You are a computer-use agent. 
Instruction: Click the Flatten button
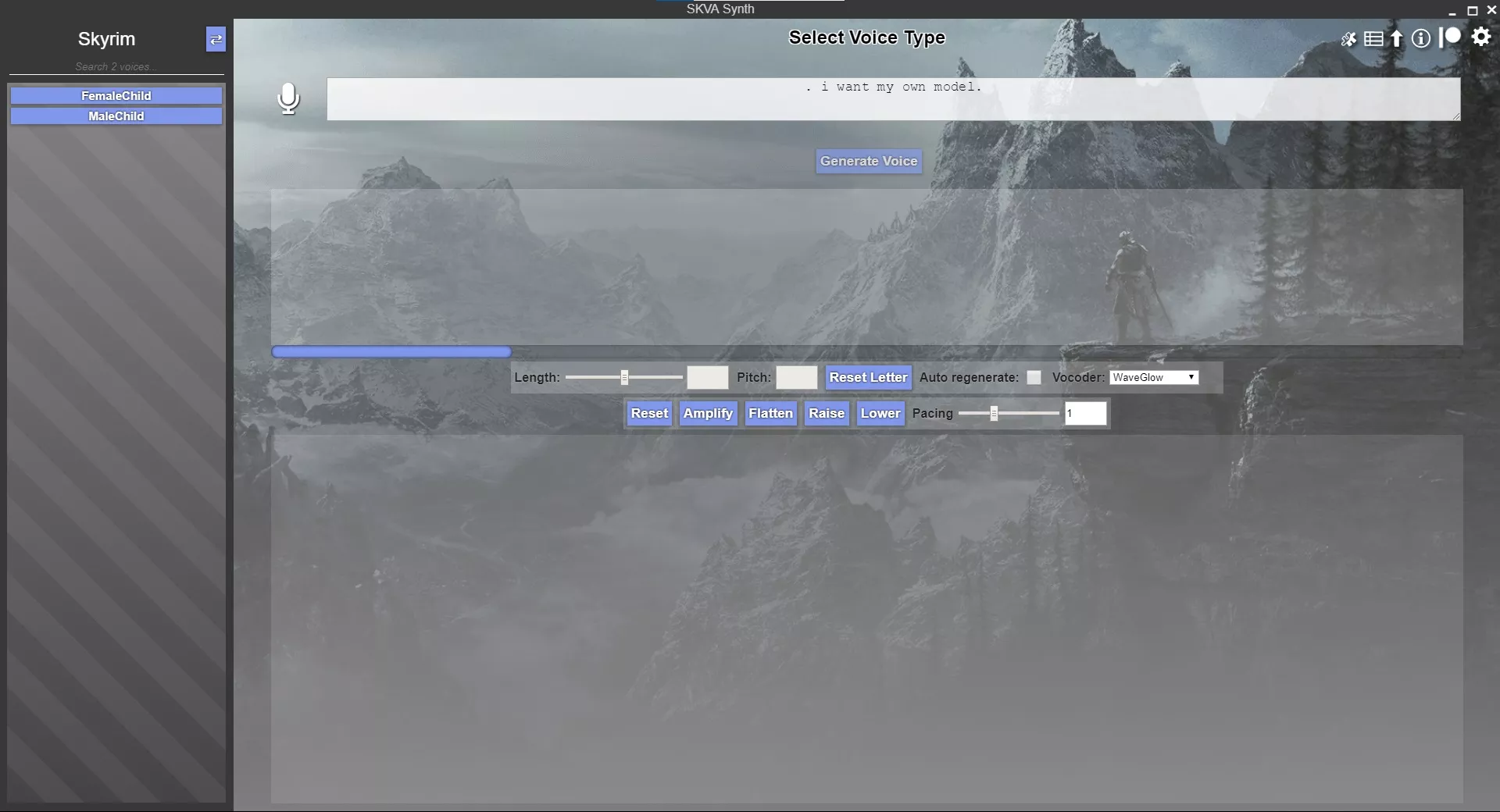[x=770, y=413]
